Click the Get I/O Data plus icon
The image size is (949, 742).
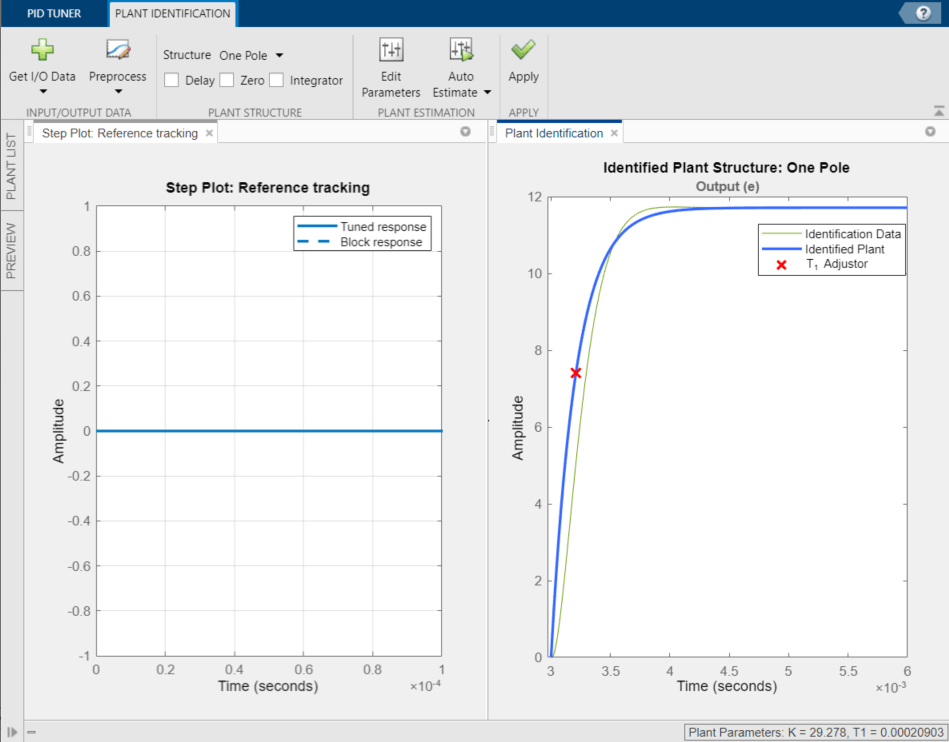42,50
